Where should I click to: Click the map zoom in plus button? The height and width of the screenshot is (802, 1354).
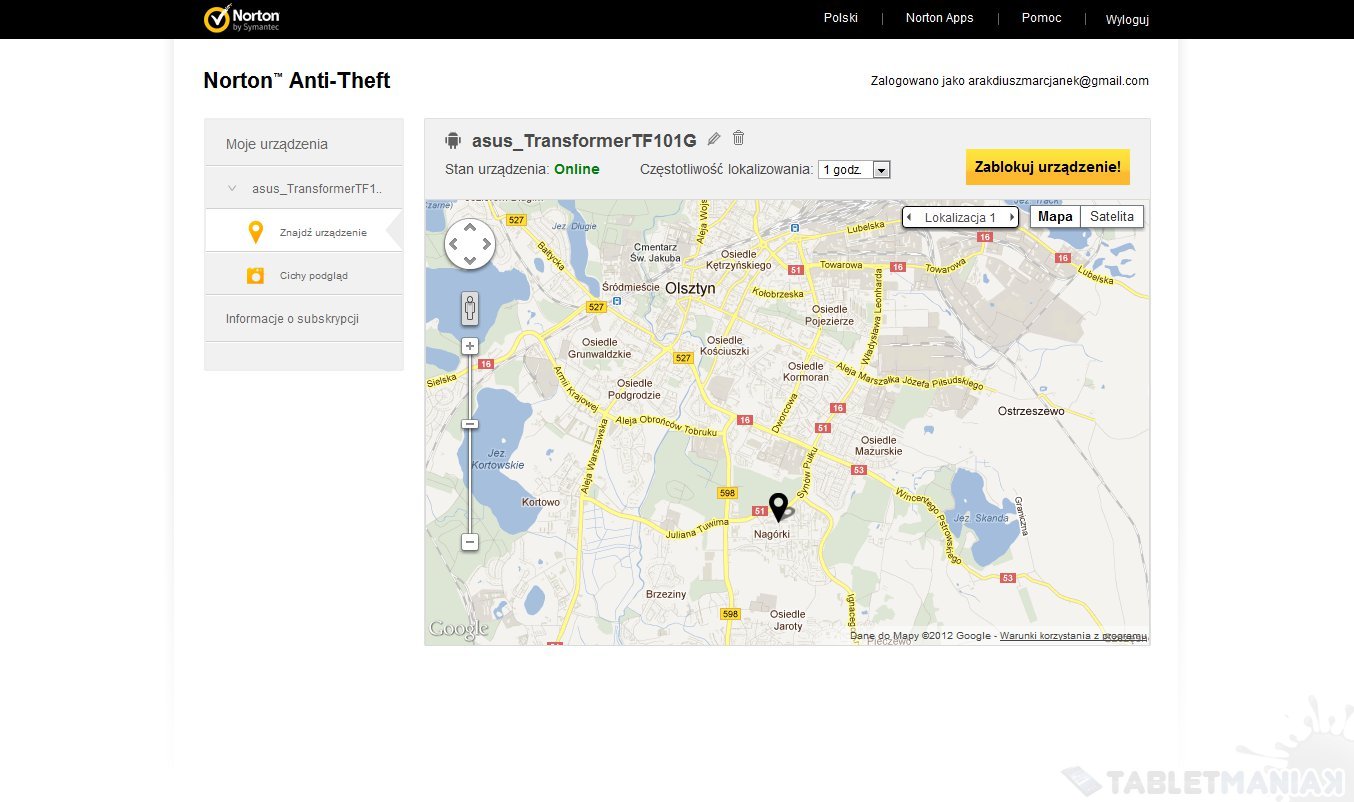click(x=470, y=346)
